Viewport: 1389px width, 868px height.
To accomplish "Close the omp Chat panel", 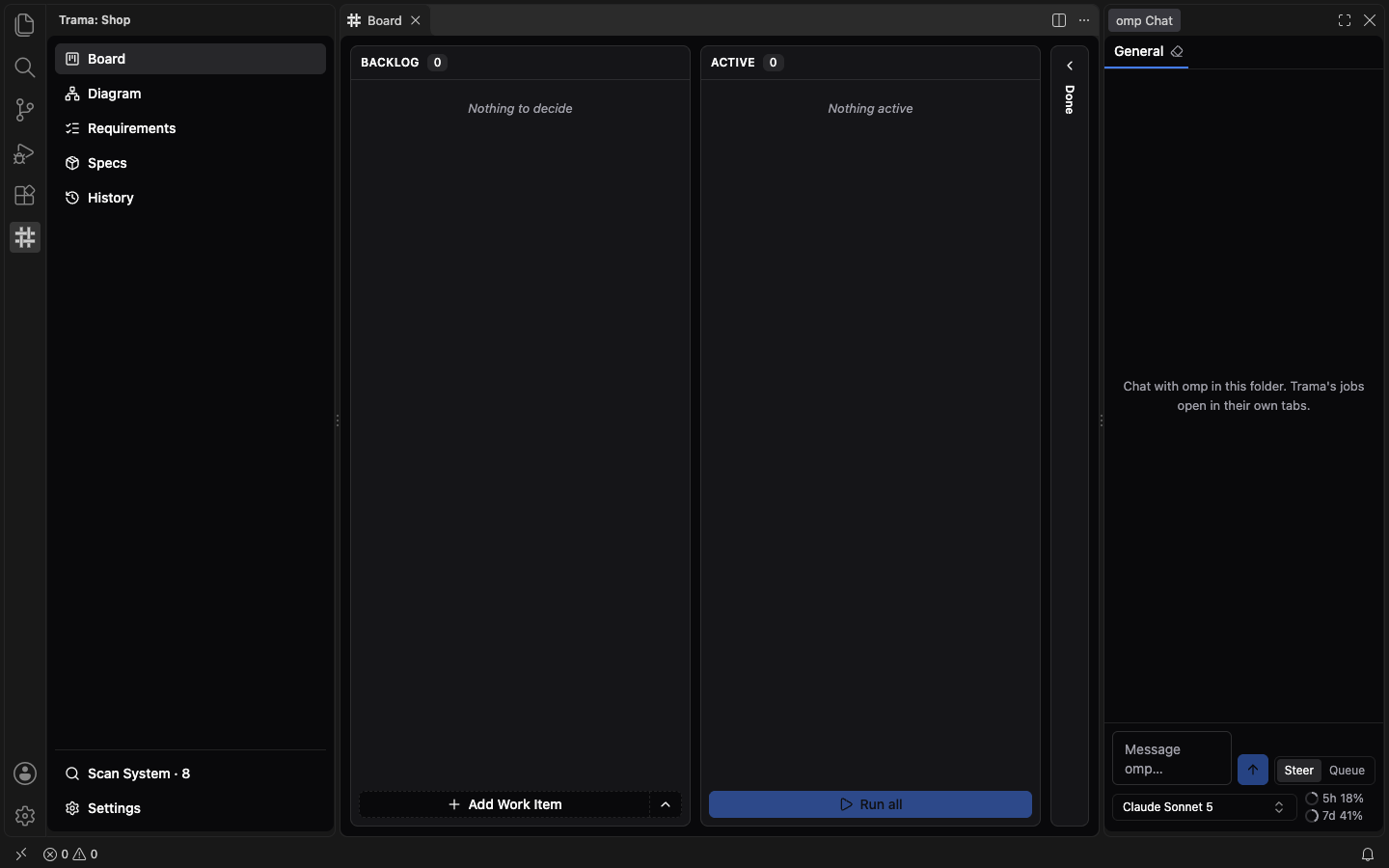I will pyautogui.click(x=1370, y=20).
